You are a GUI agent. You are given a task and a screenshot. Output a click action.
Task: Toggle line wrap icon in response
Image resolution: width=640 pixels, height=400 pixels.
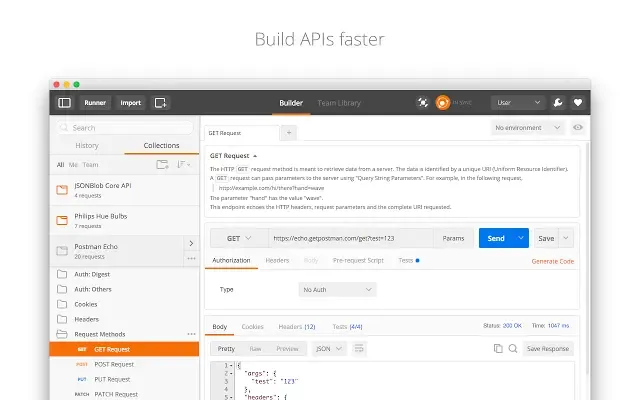point(359,349)
